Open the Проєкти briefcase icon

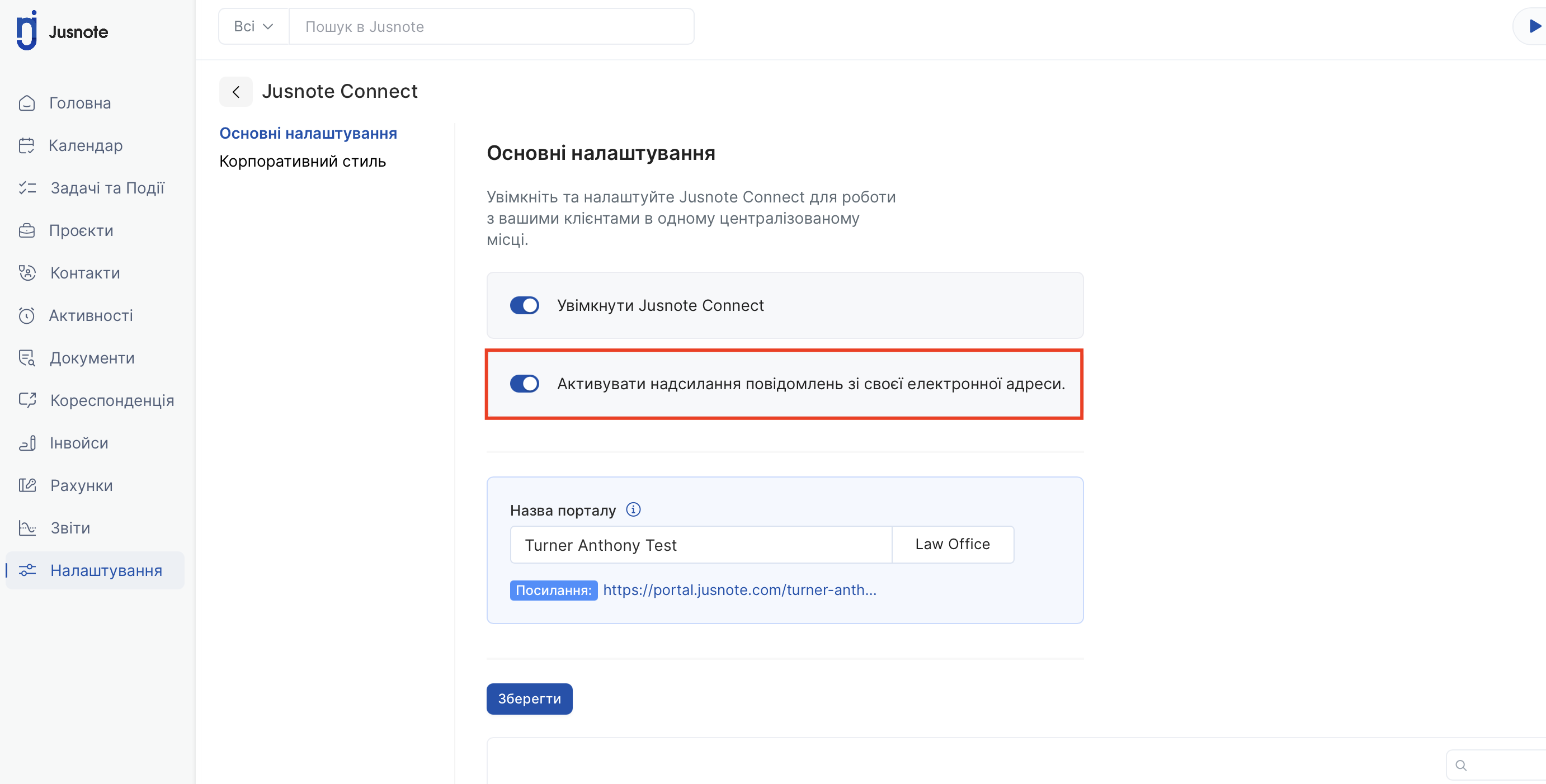tap(27, 231)
